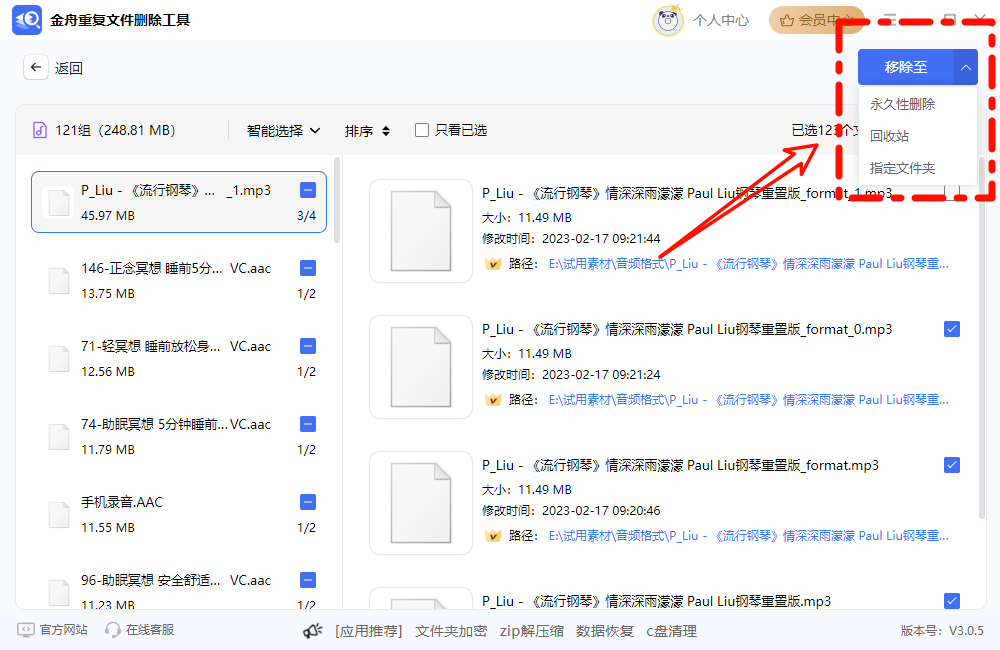This screenshot has width=1000, height=650.
Task: Open the 数据恢复 recommended app link
Action: click(x=605, y=632)
